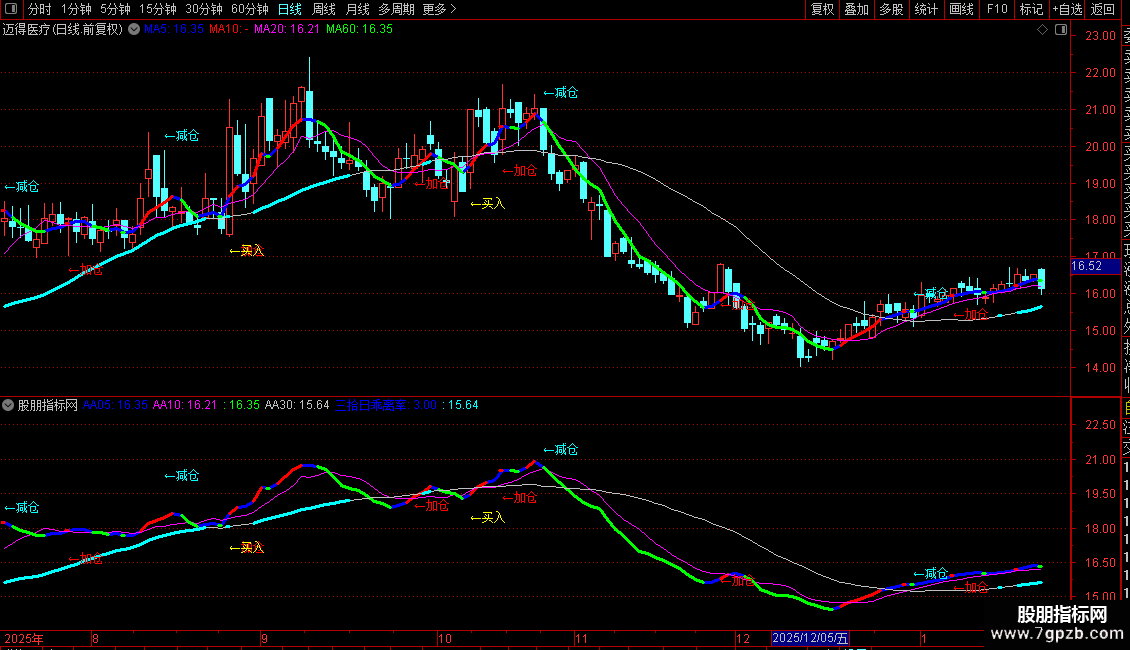Click the 23.00 price axis label
This screenshot has height=650, width=1130.
1100,36
